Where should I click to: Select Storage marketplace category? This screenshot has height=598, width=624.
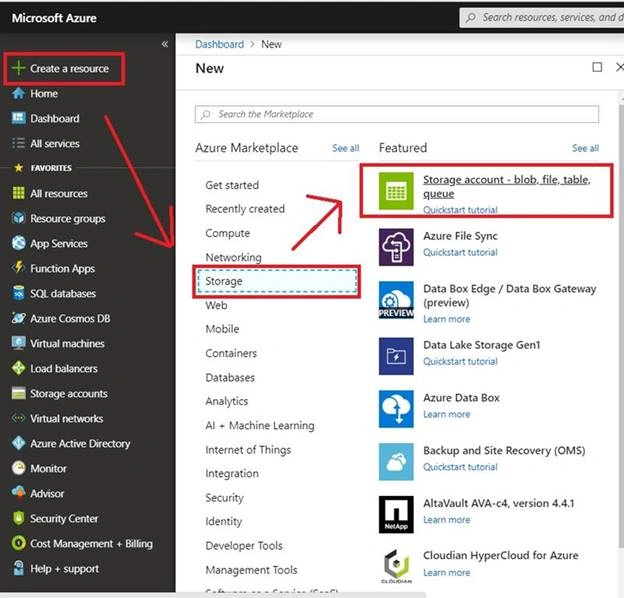(x=277, y=281)
